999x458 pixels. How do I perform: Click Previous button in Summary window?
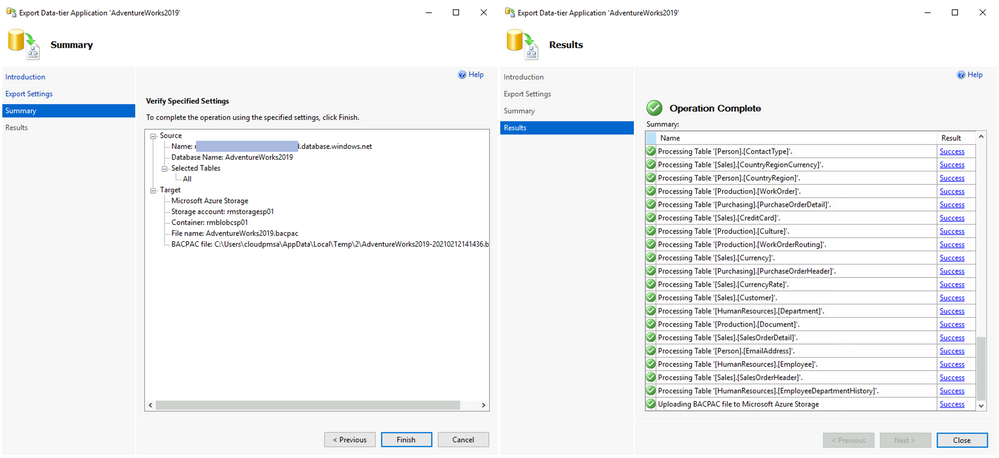click(x=350, y=440)
